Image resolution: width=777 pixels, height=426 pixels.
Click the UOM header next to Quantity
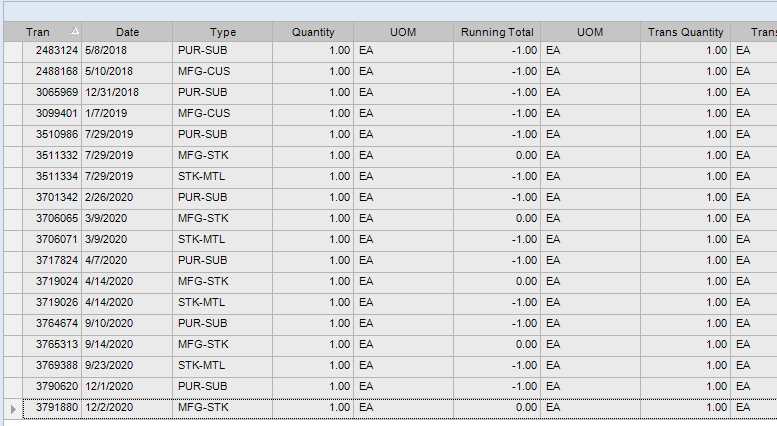pos(403,32)
